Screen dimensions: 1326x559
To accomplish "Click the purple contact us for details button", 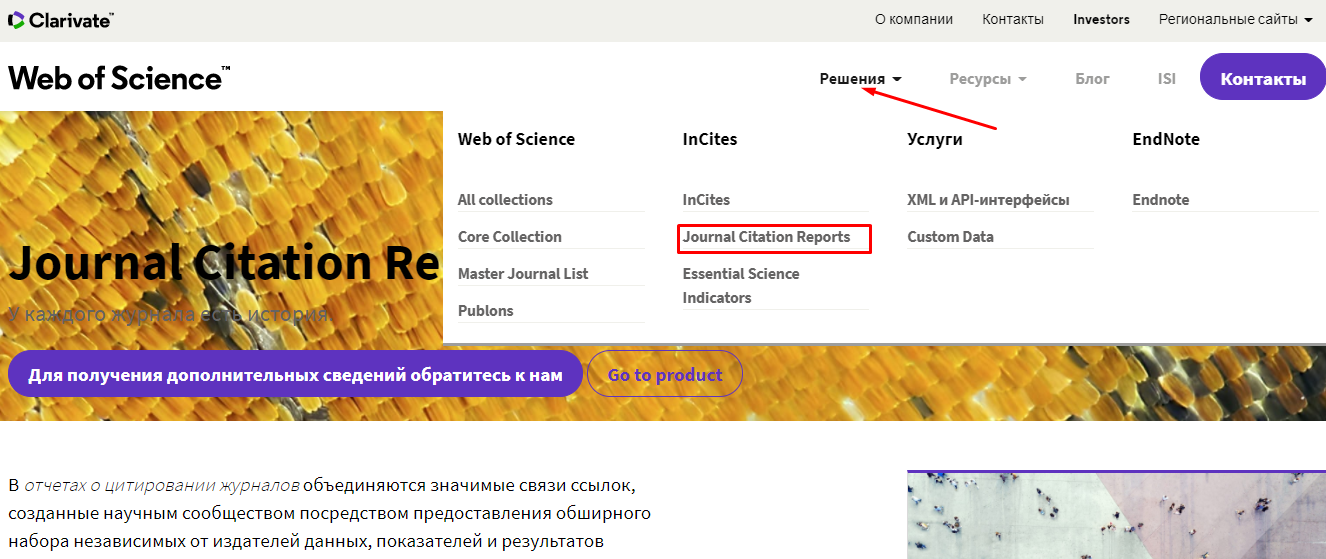I will pyautogui.click(x=295, y=375).
